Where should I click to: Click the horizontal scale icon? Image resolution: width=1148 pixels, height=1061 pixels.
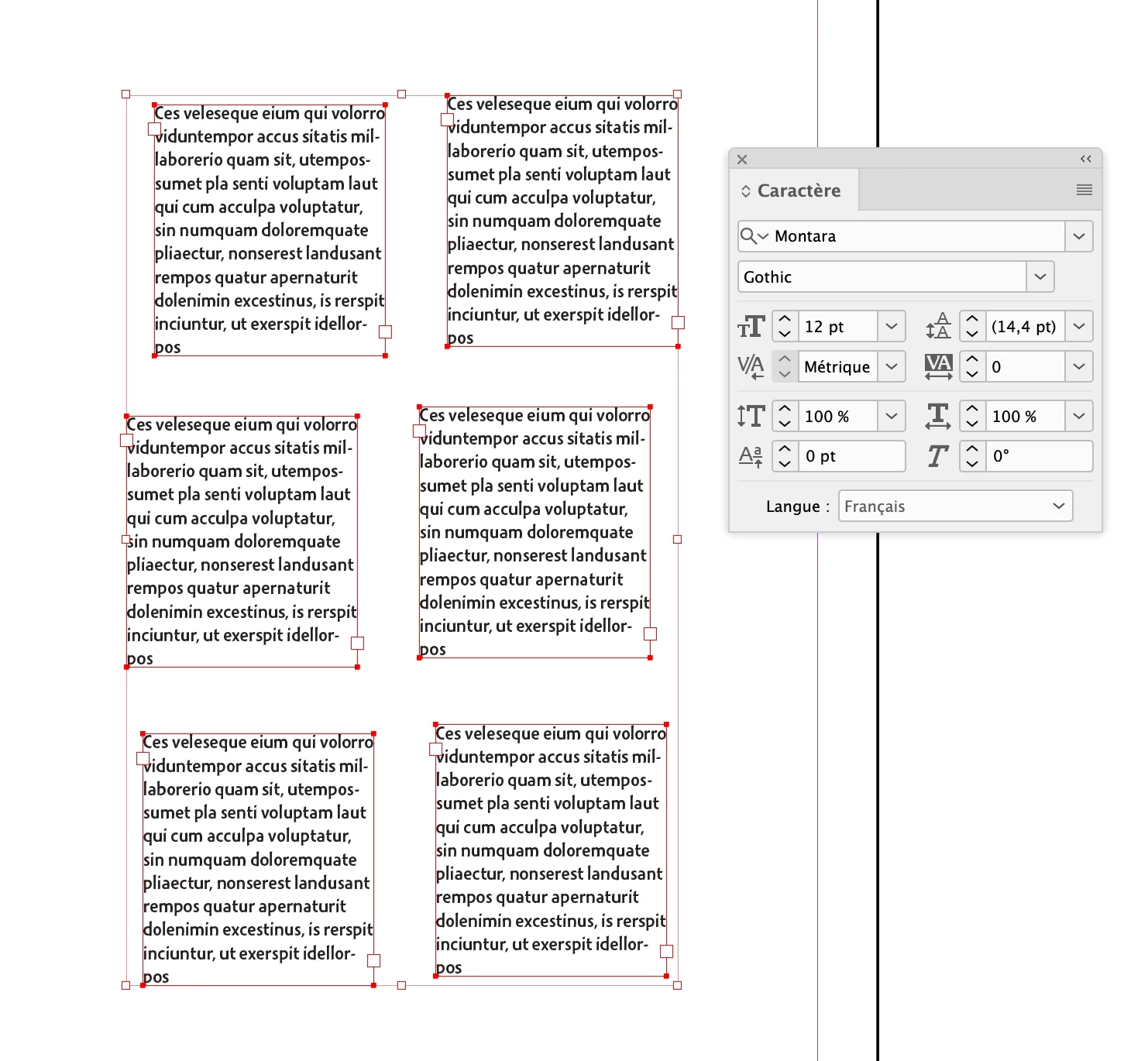pos(938,417)
